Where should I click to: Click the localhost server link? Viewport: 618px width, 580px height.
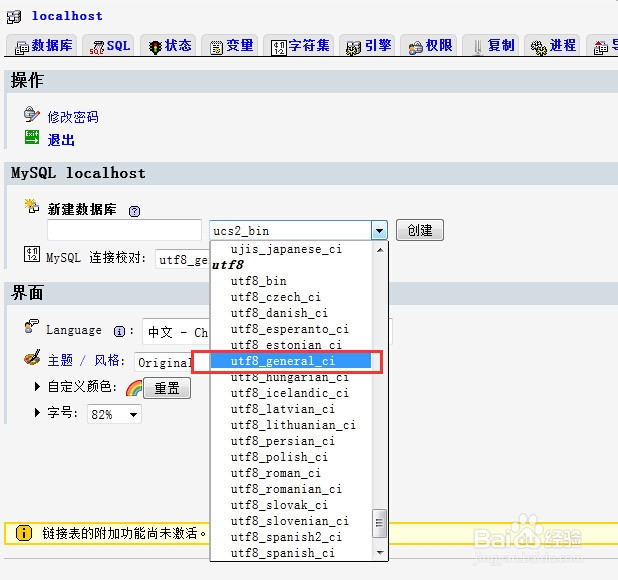(67, 16)
